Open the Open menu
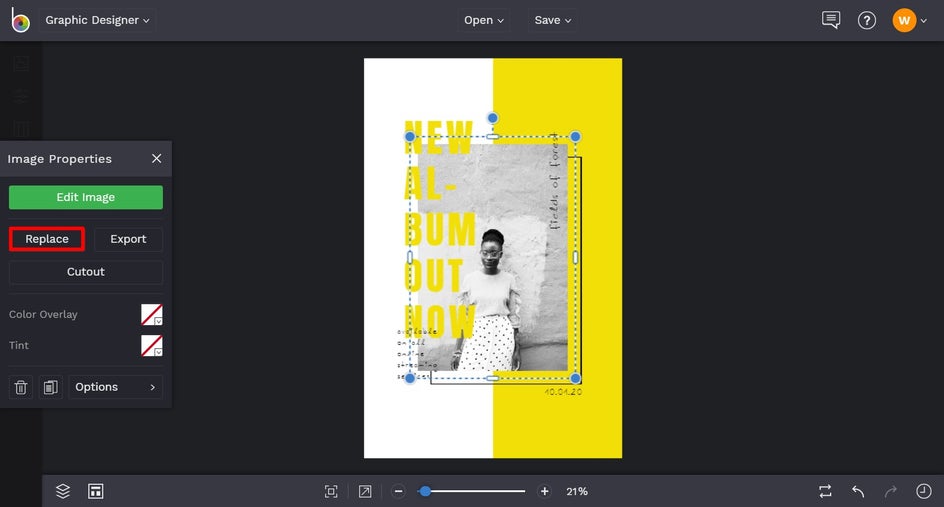 (x=483, y=20)
